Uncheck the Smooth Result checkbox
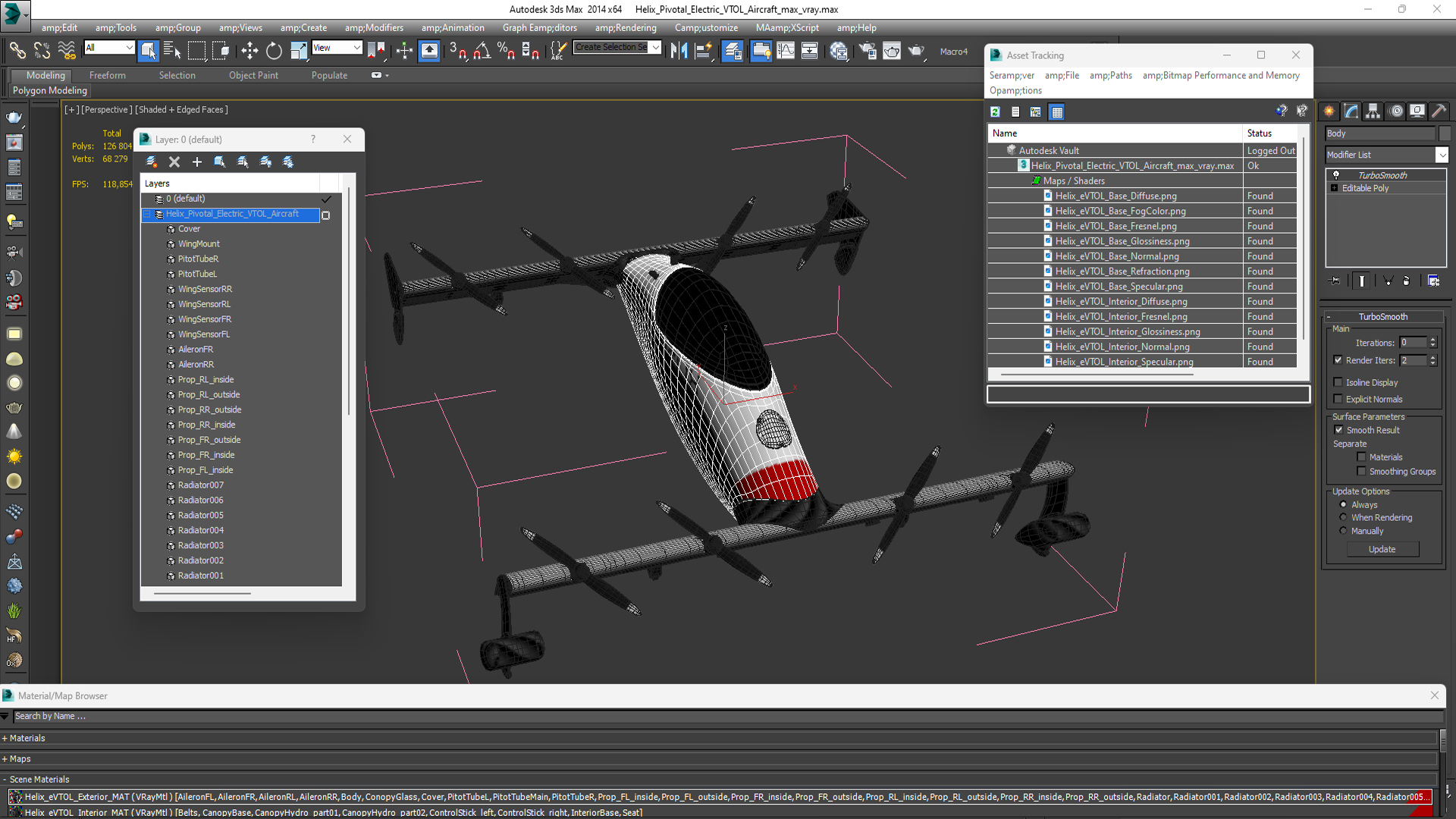Screen dimensions: 1456x819 [x=1339, y=430]
